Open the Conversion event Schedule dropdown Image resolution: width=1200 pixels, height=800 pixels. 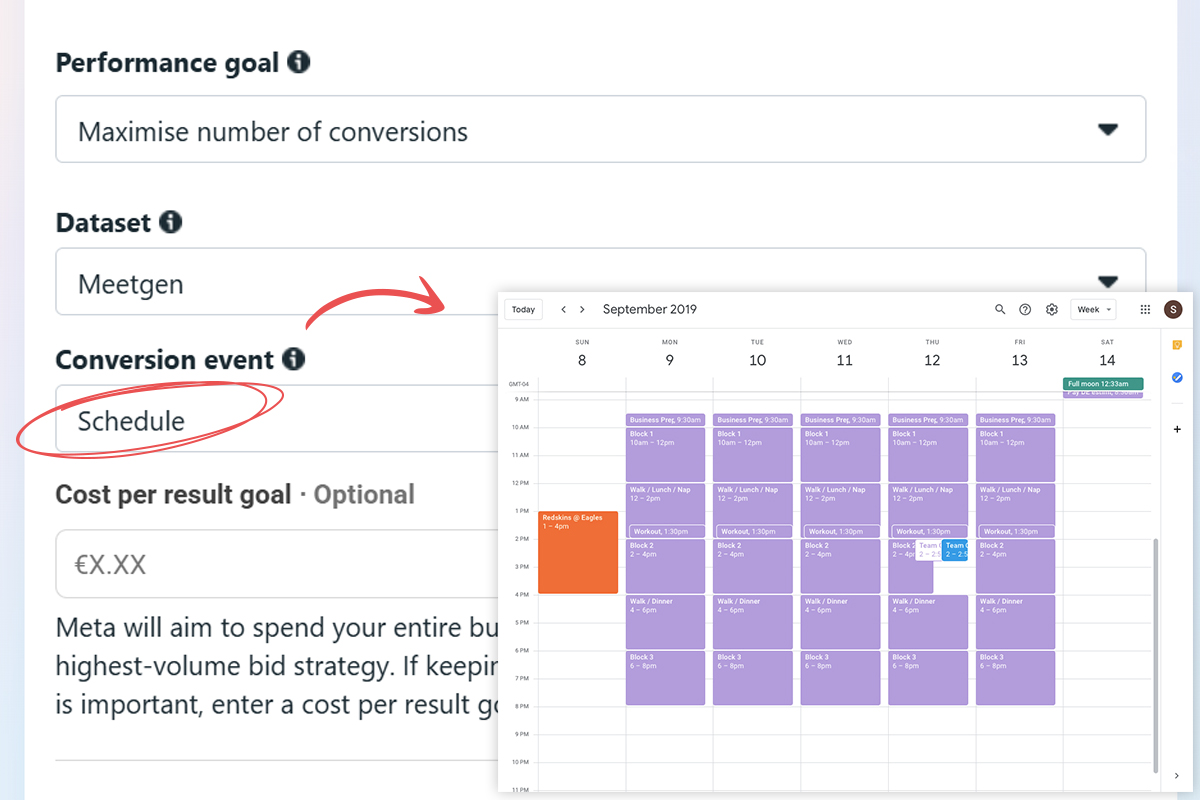pyautogui.click(x=270, y=420)
